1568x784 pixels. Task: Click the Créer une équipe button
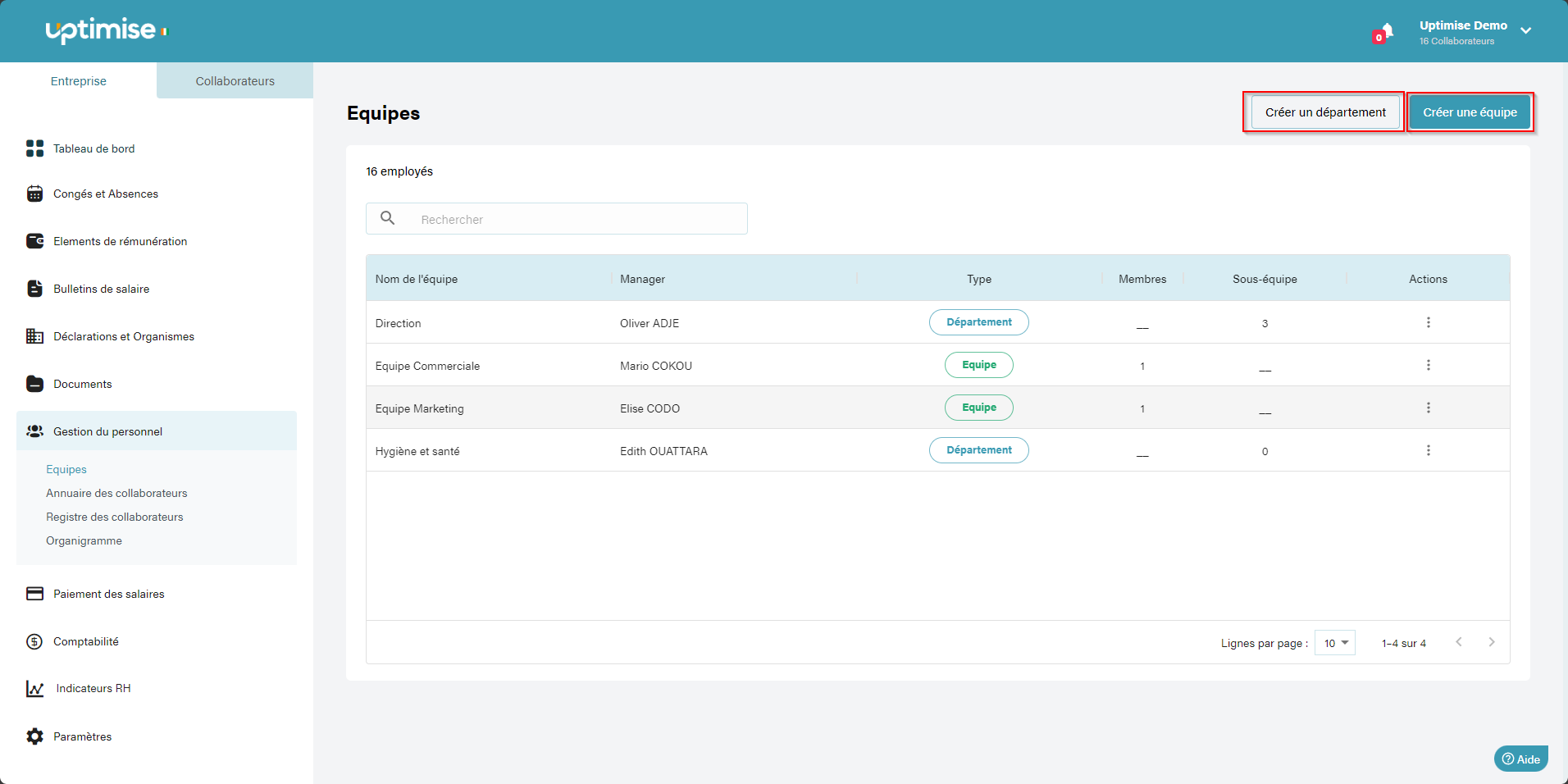tap(1470, 112)
